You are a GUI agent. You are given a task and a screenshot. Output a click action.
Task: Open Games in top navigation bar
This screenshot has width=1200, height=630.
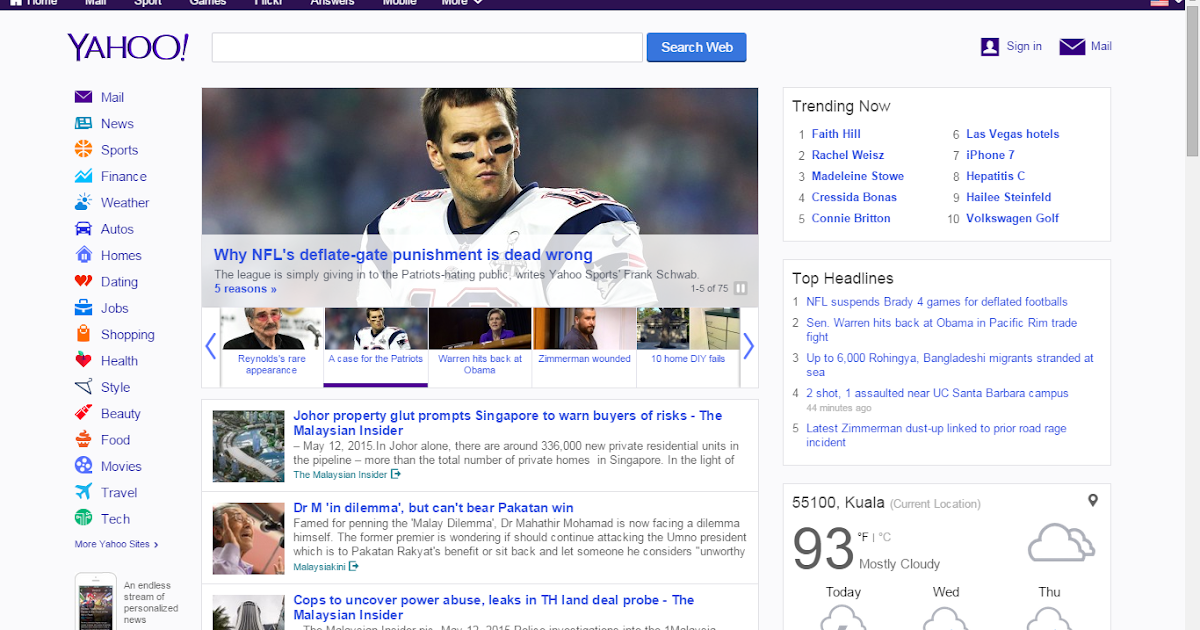208,2
